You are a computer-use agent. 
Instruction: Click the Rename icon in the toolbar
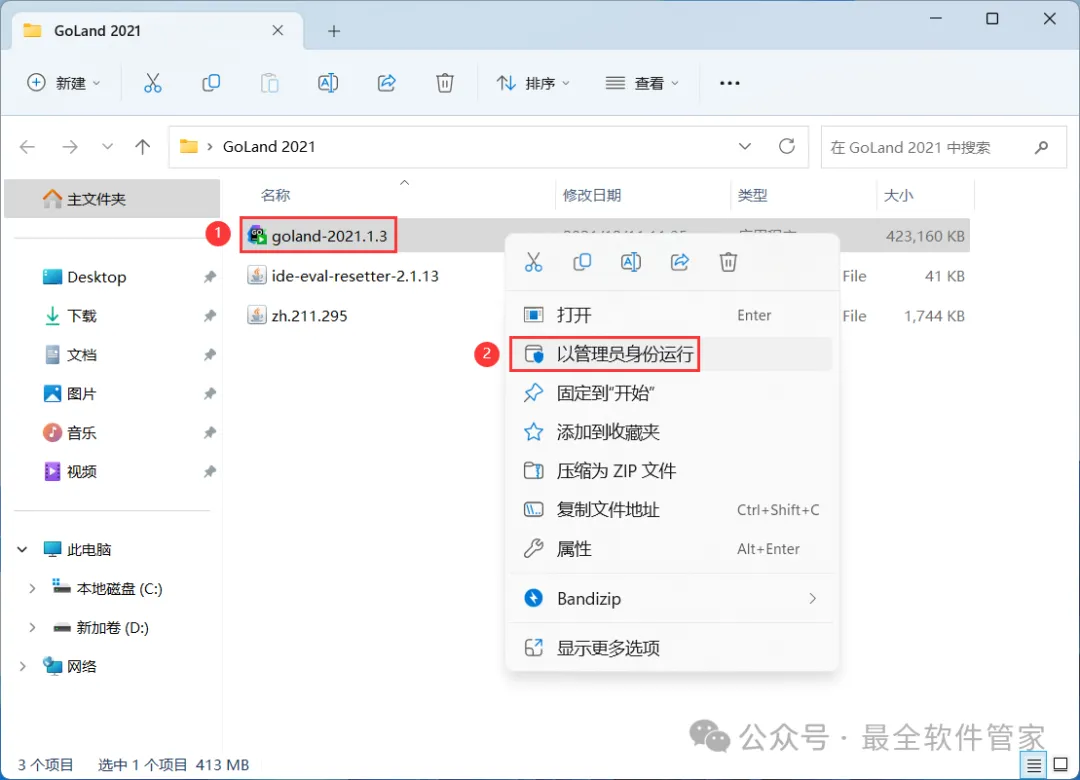pyautogui.click(x=328, y=83)
